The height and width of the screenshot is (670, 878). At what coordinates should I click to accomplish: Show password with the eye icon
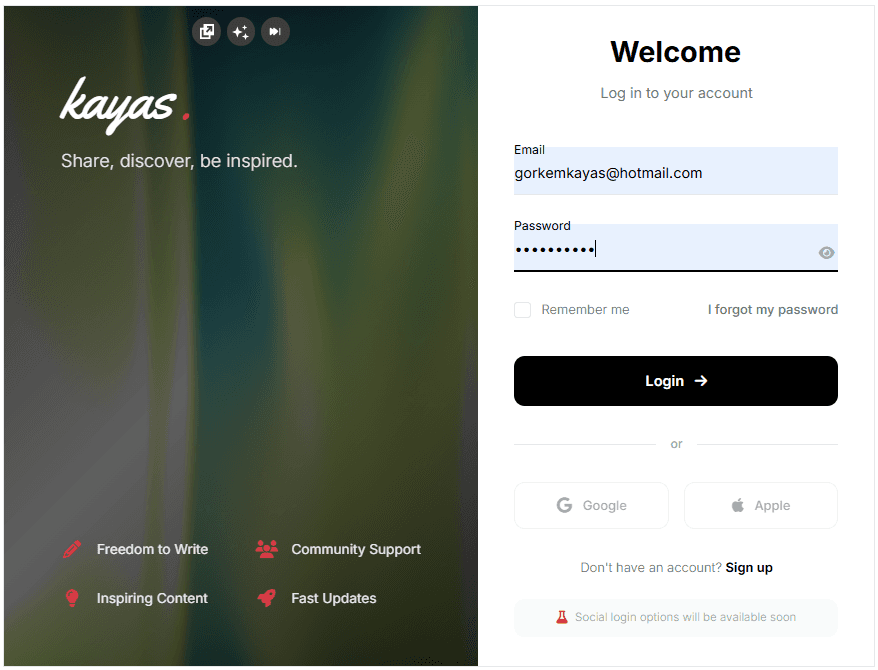pyautogui.click(x=826, y=253)
